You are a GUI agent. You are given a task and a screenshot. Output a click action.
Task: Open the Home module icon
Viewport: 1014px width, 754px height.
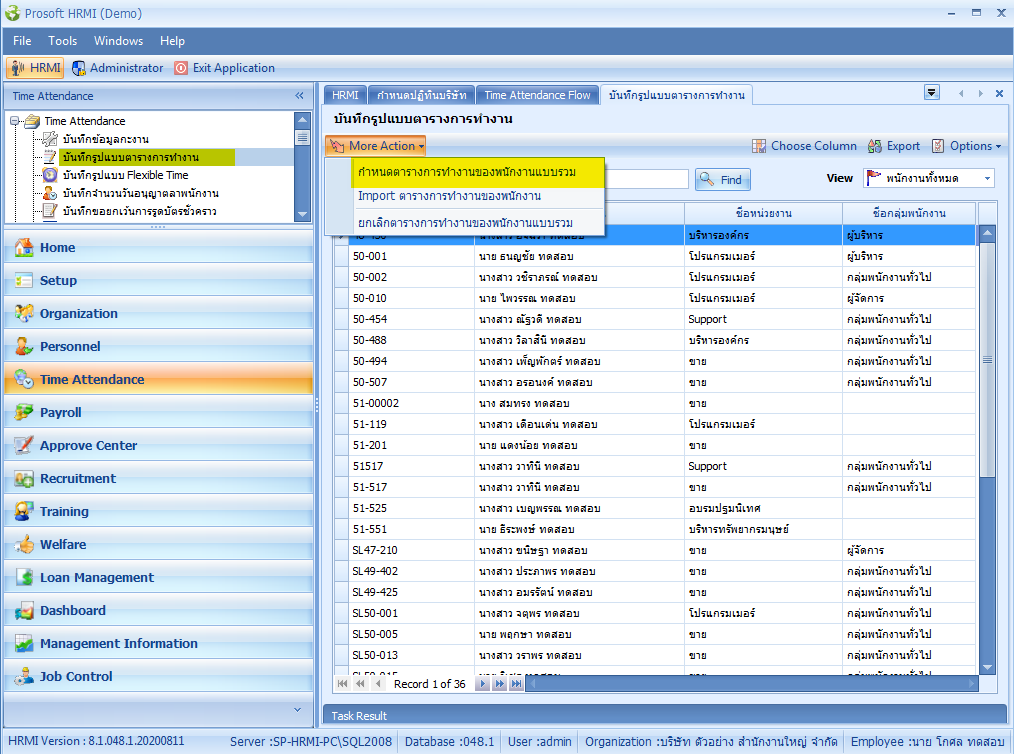(x=24, y=247)
